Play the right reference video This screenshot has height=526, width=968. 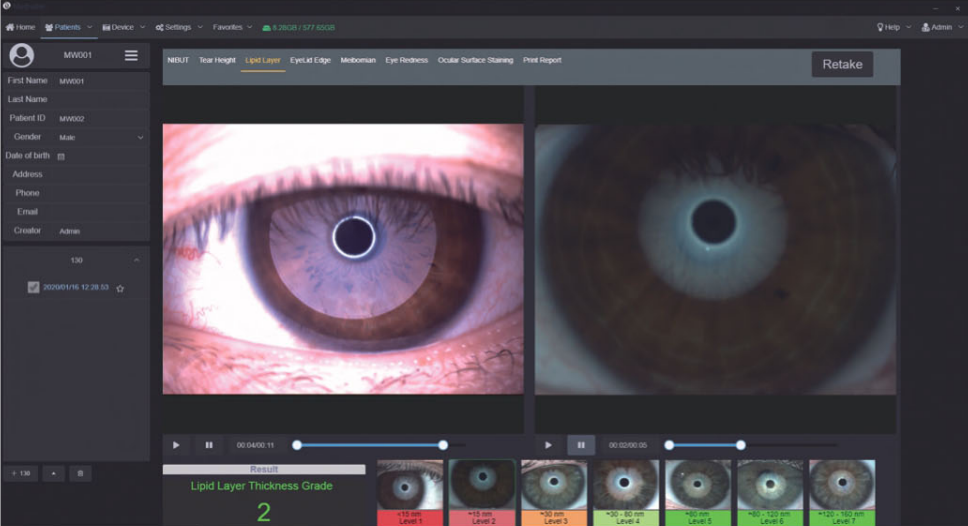point(548,445)
